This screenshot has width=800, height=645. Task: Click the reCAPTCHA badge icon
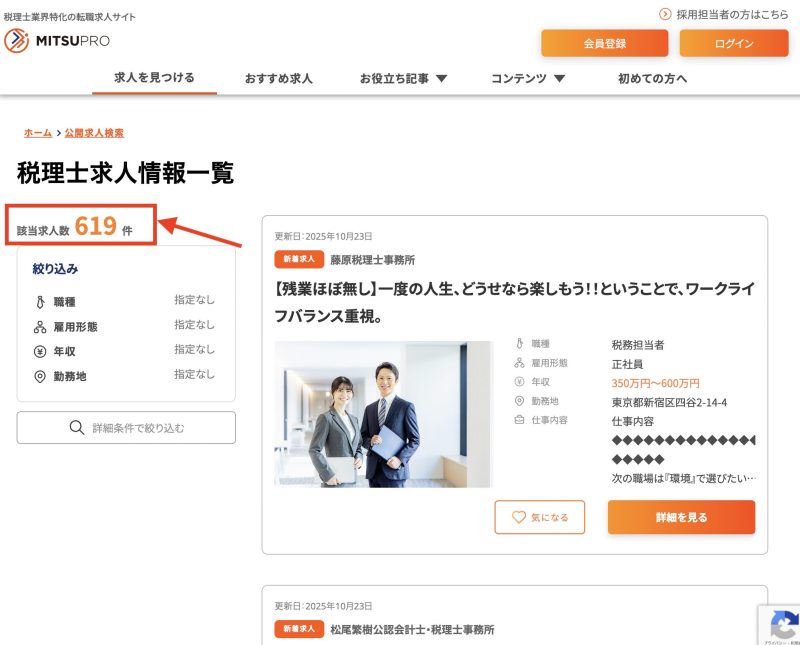780,625
